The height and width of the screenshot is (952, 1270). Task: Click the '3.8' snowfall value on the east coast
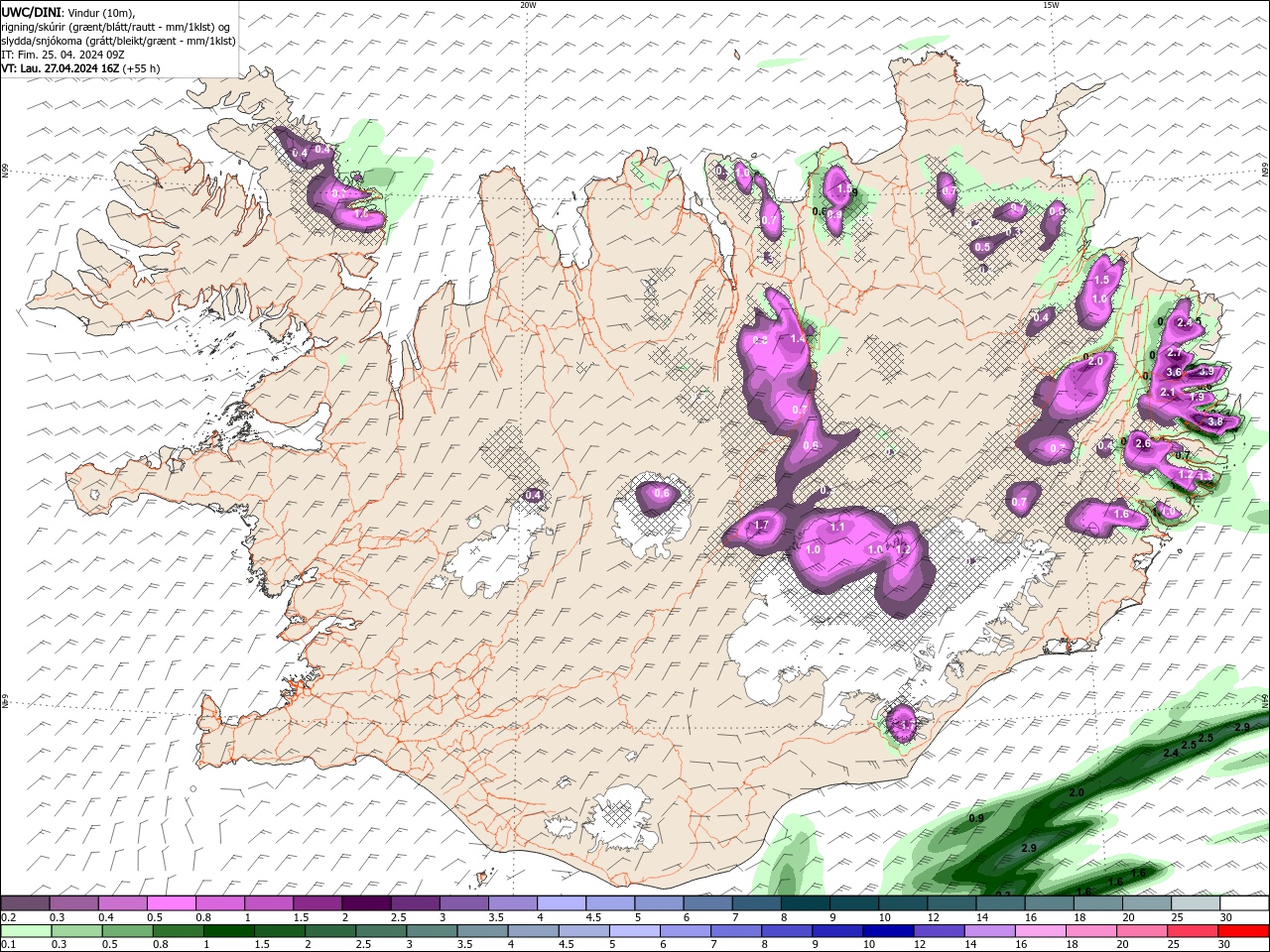(x=1215, y=421)
